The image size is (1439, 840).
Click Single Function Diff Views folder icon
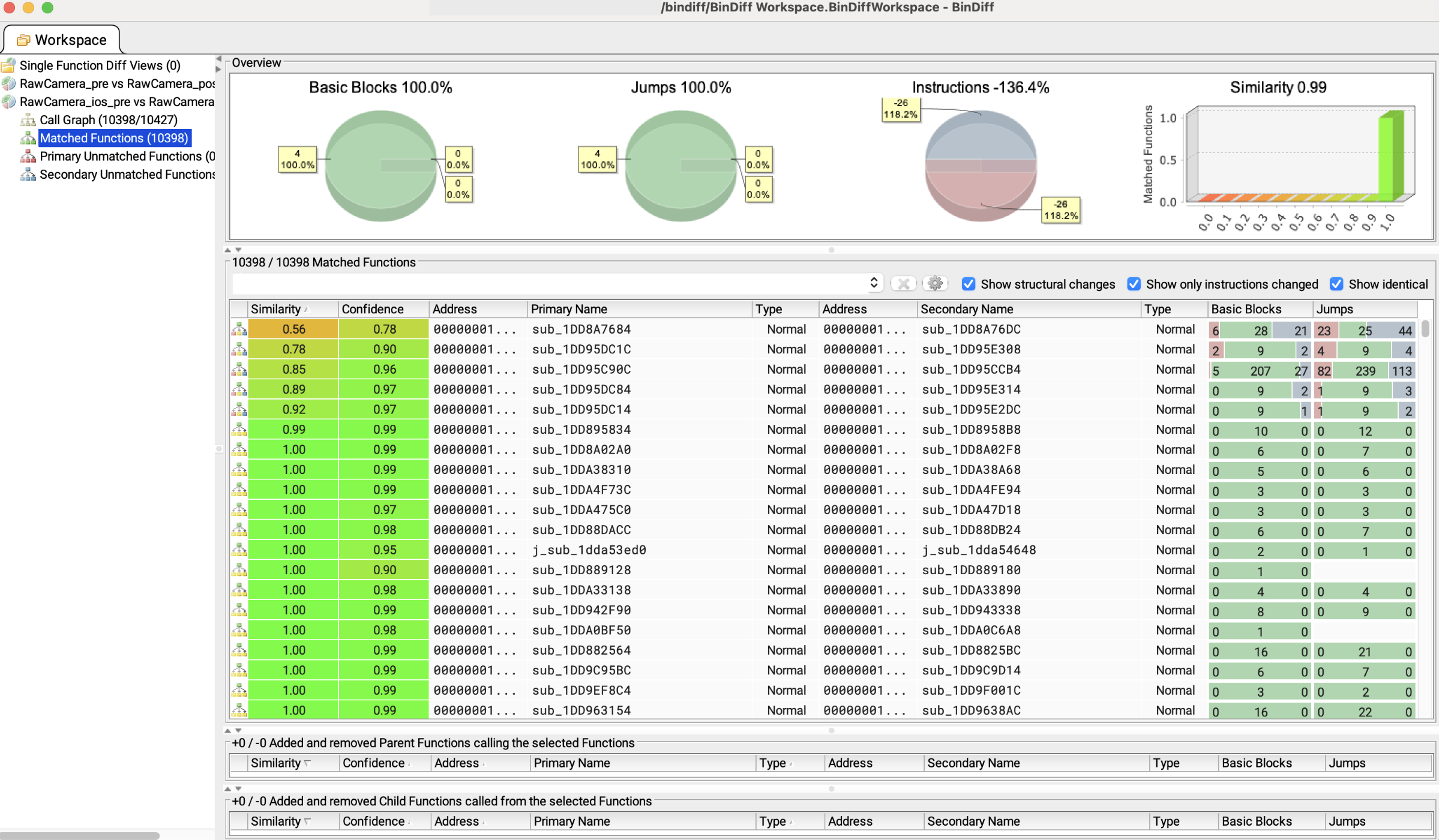pyautogui.click(x=9, y=65)
